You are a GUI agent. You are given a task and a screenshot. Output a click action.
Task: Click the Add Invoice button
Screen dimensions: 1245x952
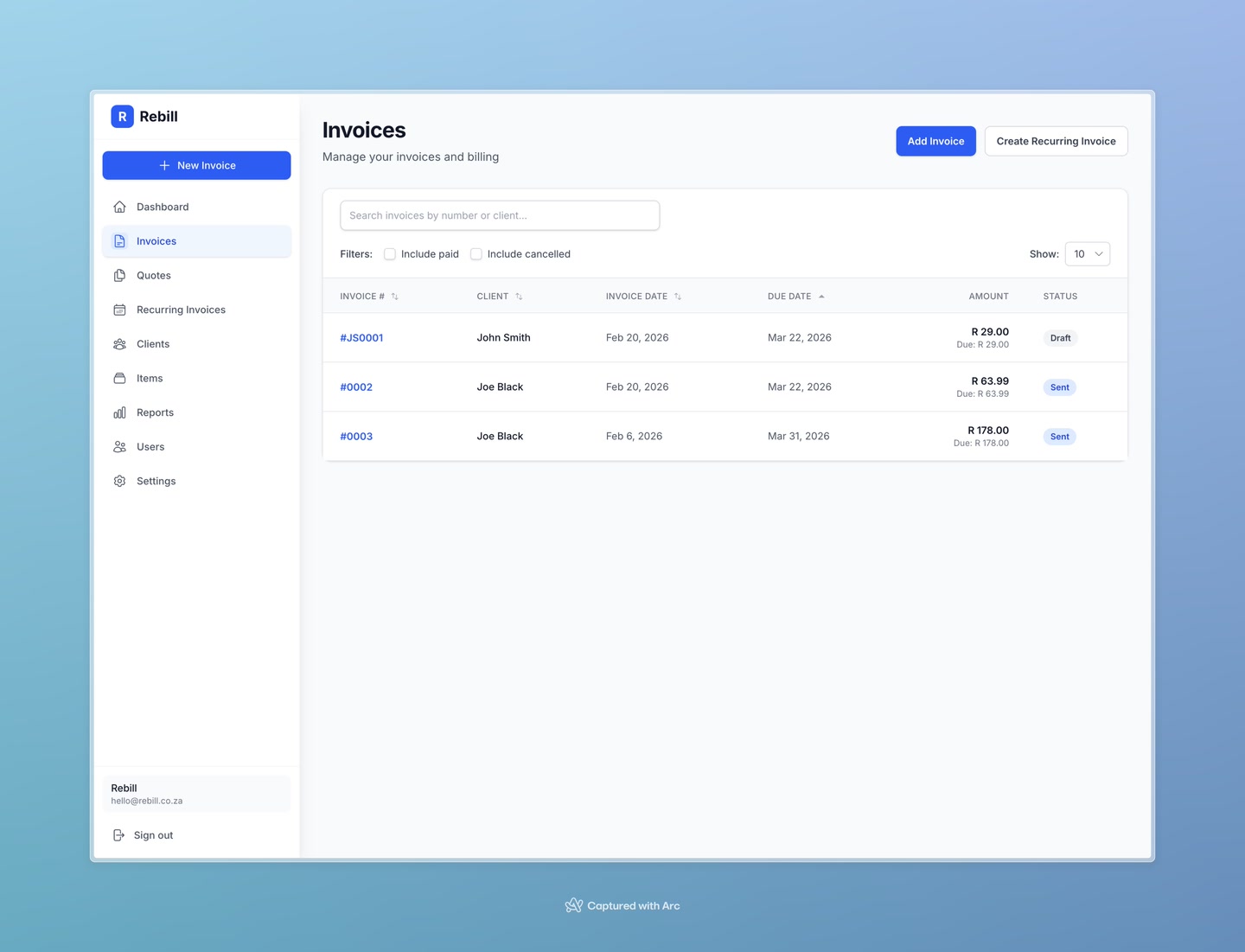coord(935,141)
